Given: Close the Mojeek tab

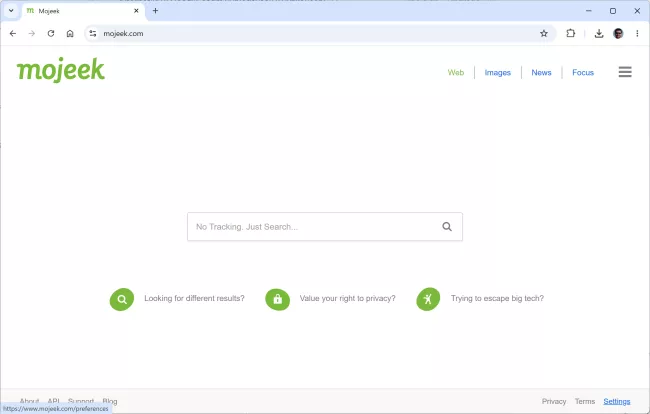Looking at the screenshot, I should (136, 11).
